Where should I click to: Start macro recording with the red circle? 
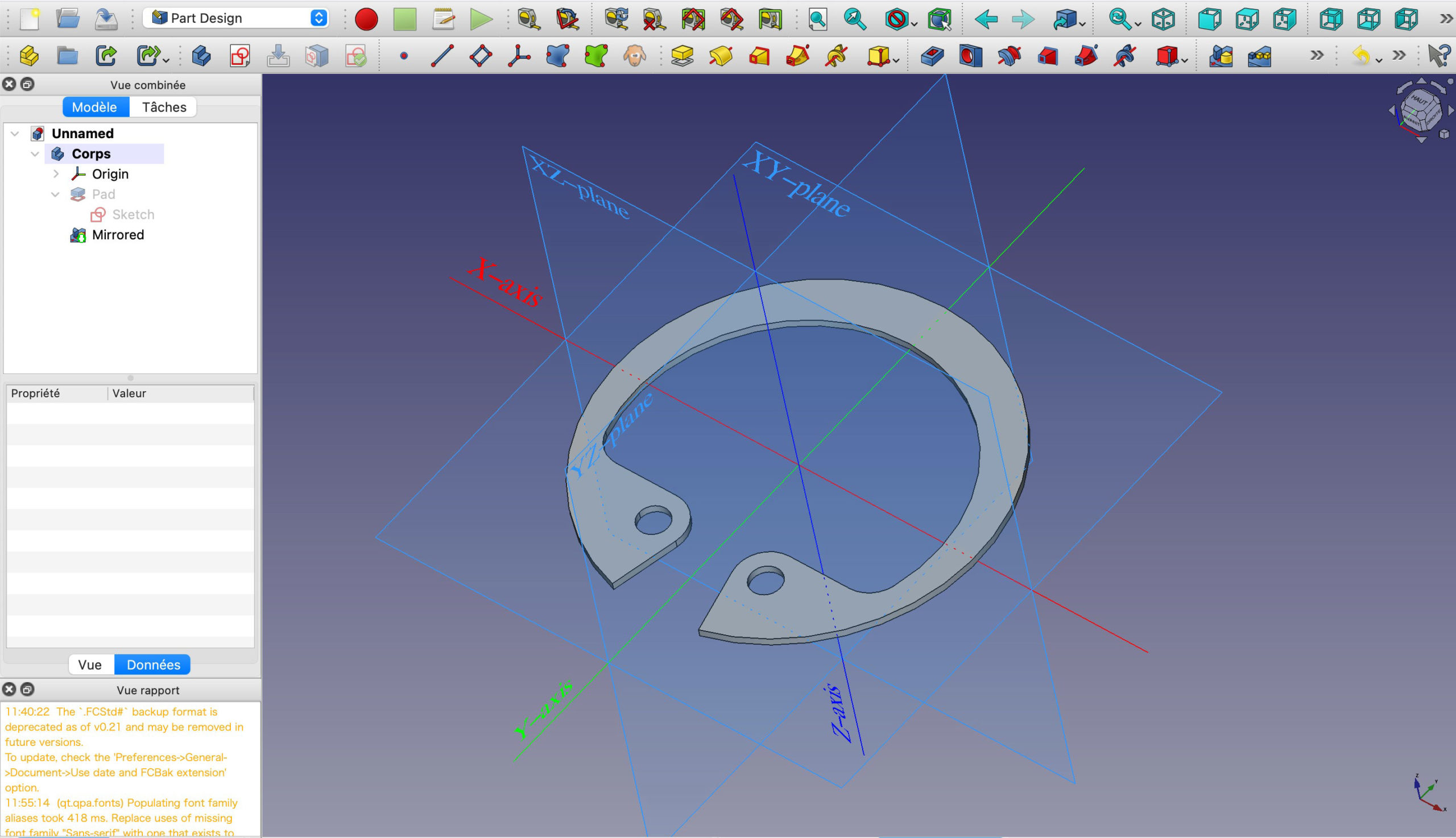366,19
